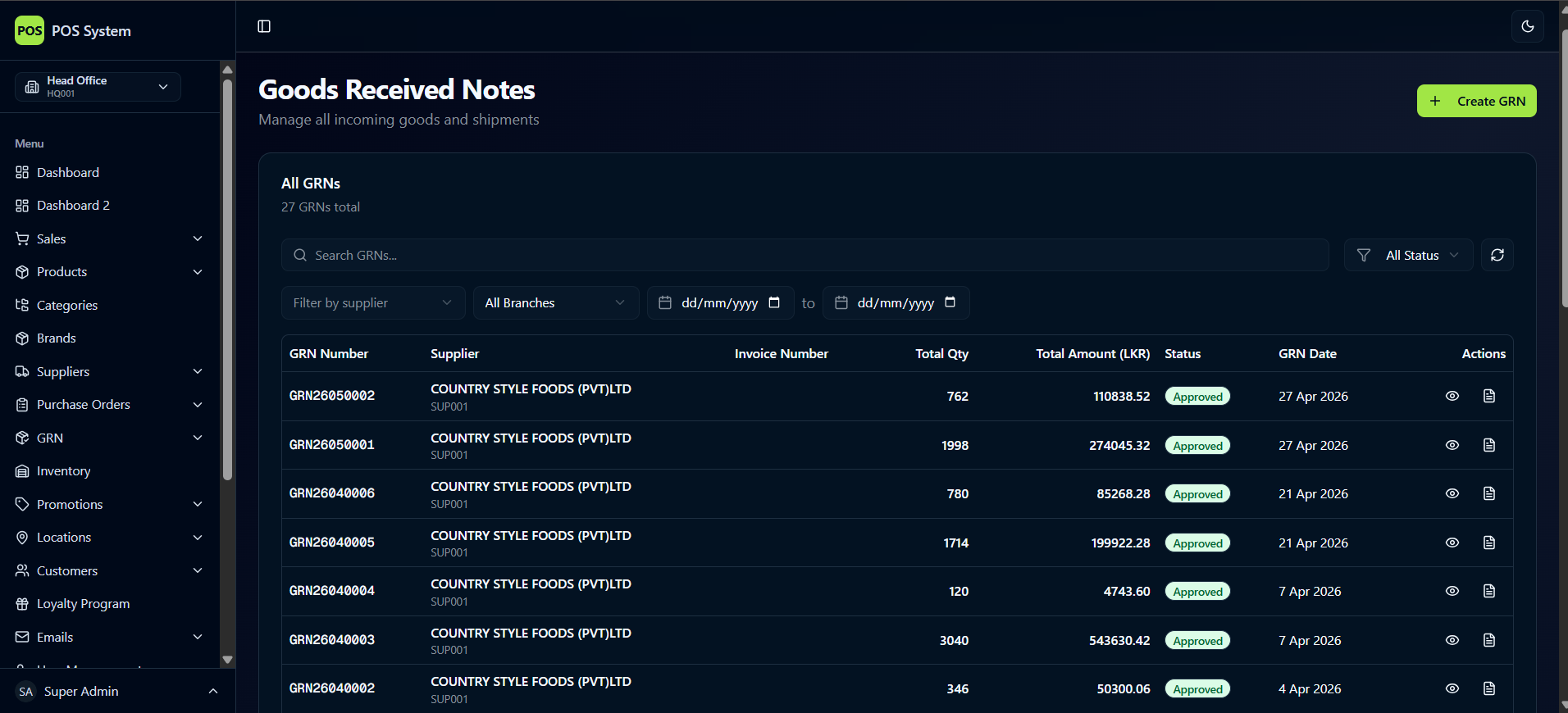
Task: Click the refresh GRN list icon
Action: [1497, 255]
